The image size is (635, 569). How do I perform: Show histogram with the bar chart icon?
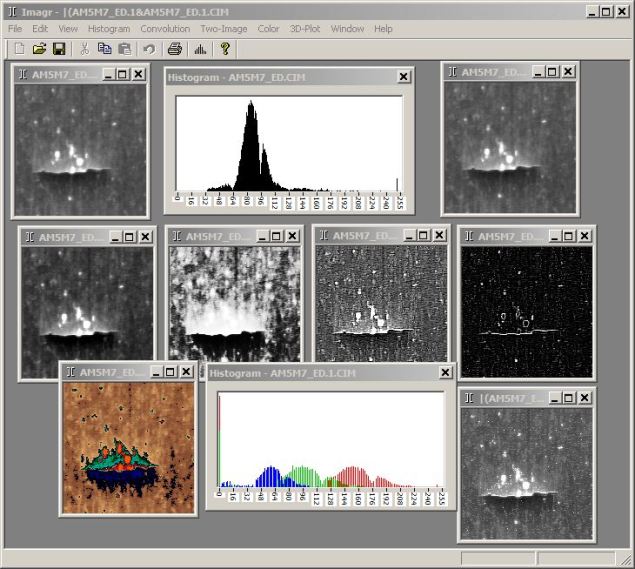click(200, 49)
